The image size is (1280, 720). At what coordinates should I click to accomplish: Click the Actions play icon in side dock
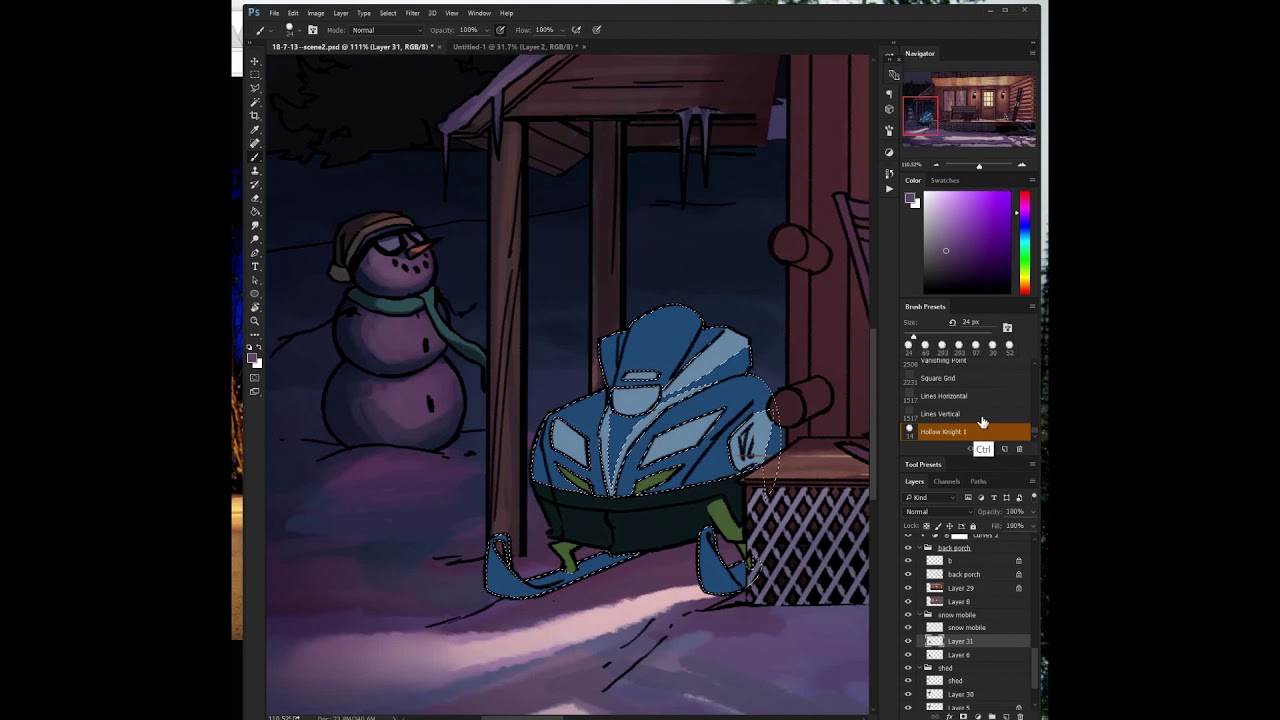pyautogui.click(x=889, y=189)
